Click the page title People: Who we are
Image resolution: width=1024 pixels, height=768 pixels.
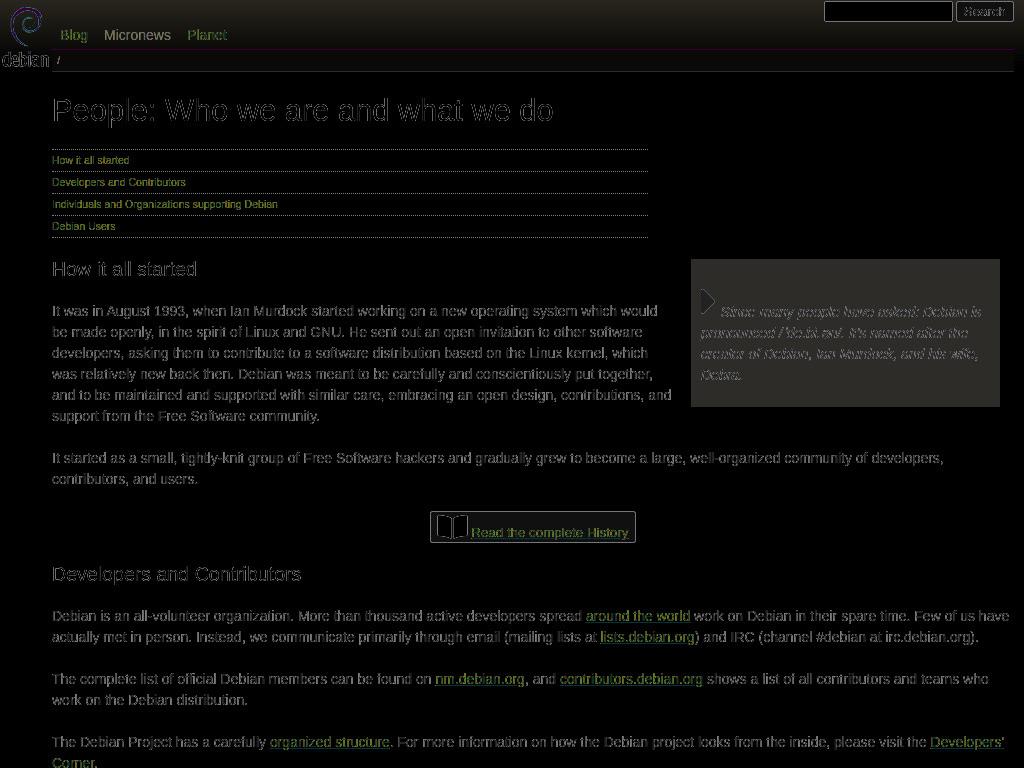coord(303,110)
